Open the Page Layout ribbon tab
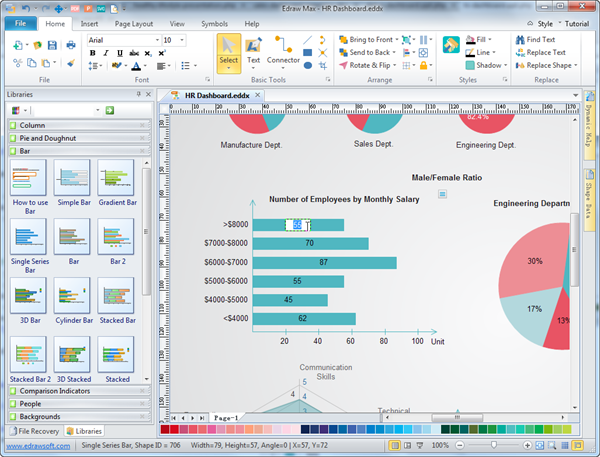Screen dimensions: 600x457 pos(133,22)
